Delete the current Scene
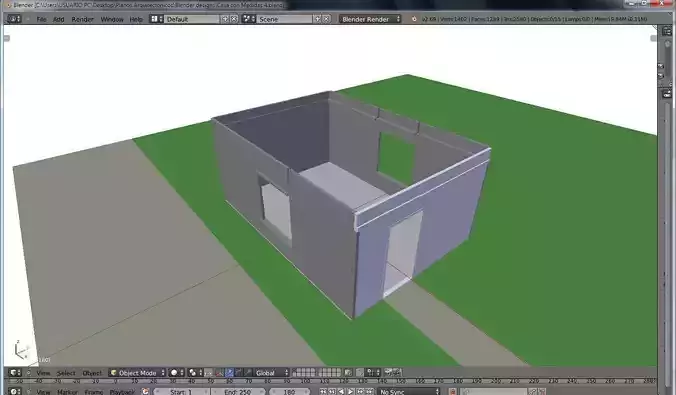 326,19
